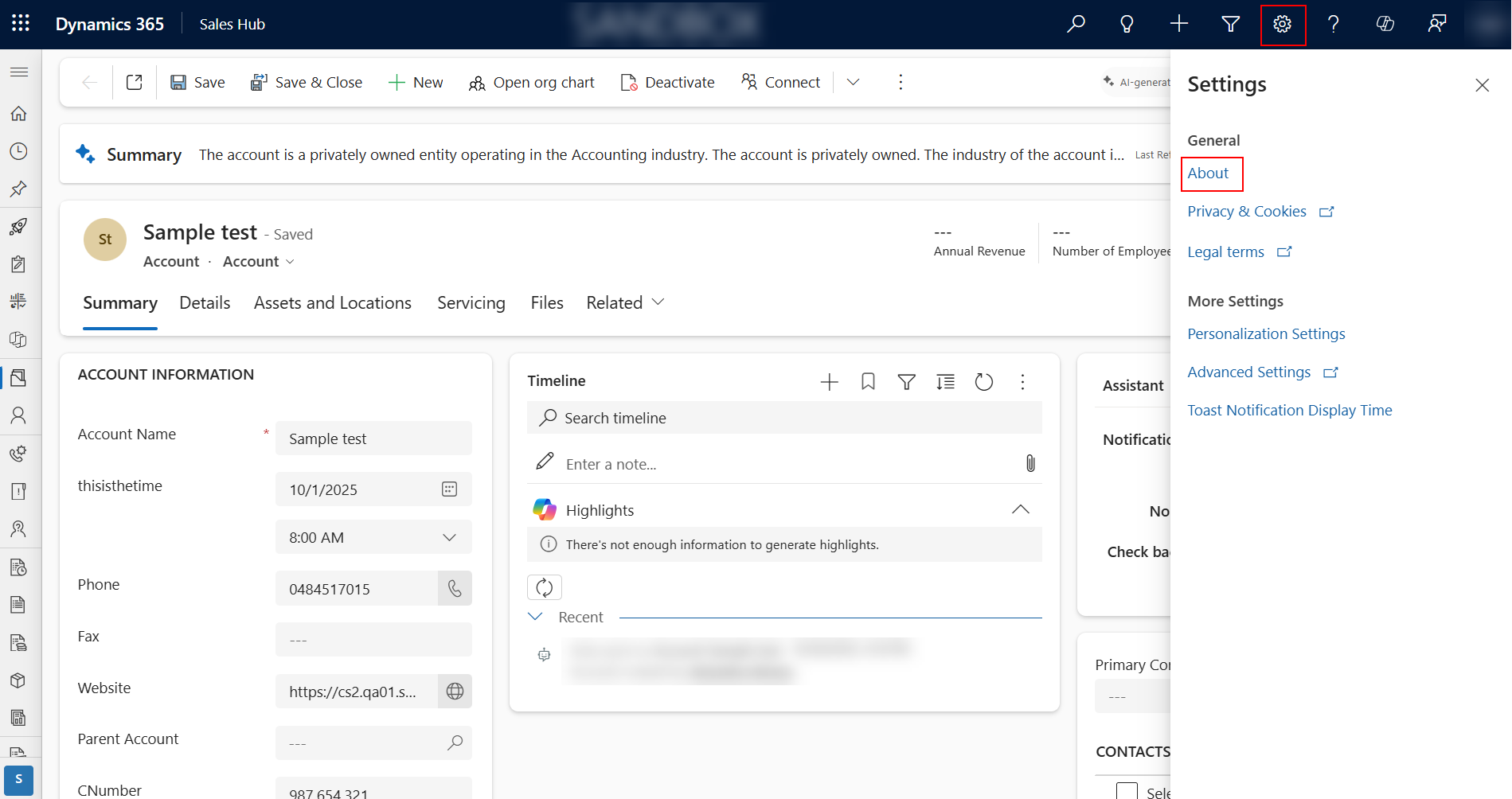Open the website globe icon
This screenshot has height=799, width=1512.
[455, 692]
